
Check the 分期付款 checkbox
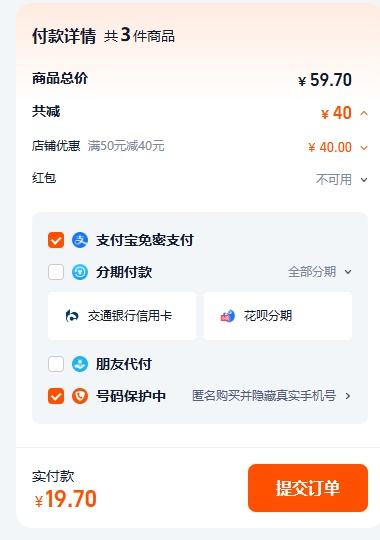56,272
